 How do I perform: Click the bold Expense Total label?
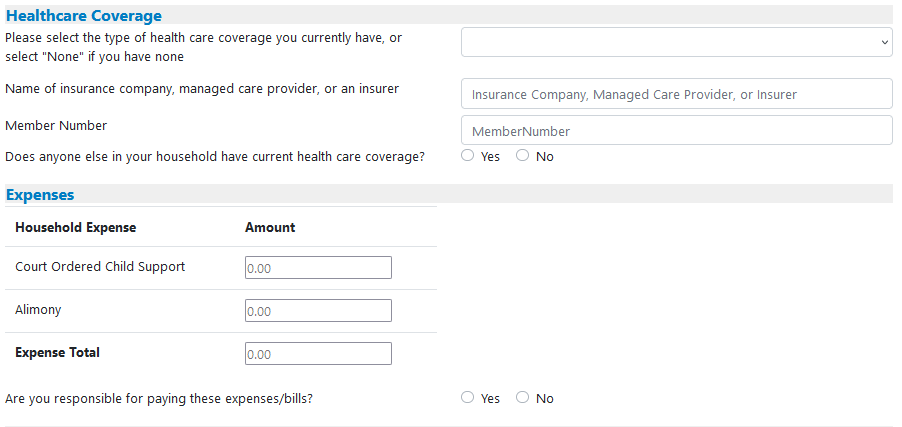(58, 353)
